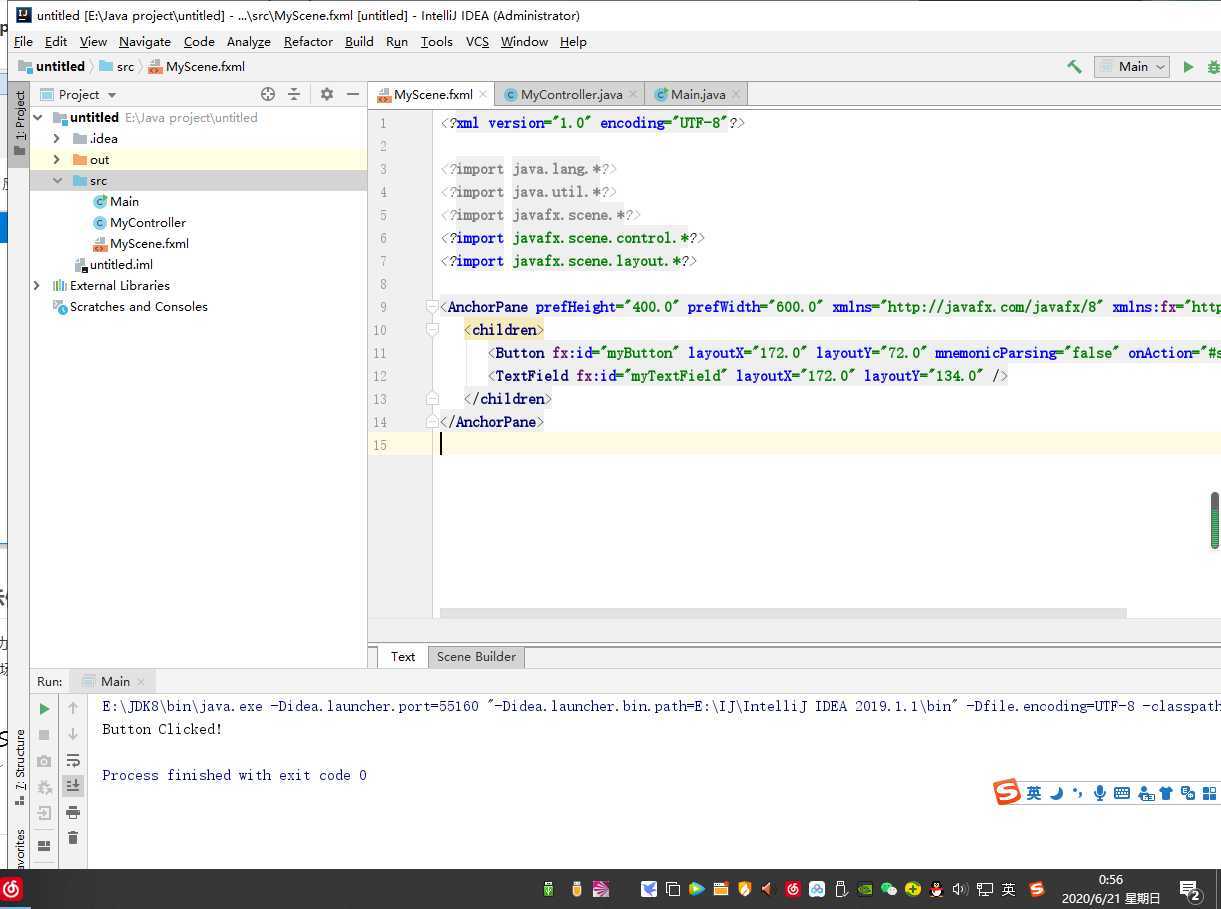Image resolution: width=1221 pixels, height=909 pixels.
Task: Click the down stack trace arrow
Action: 73,734
